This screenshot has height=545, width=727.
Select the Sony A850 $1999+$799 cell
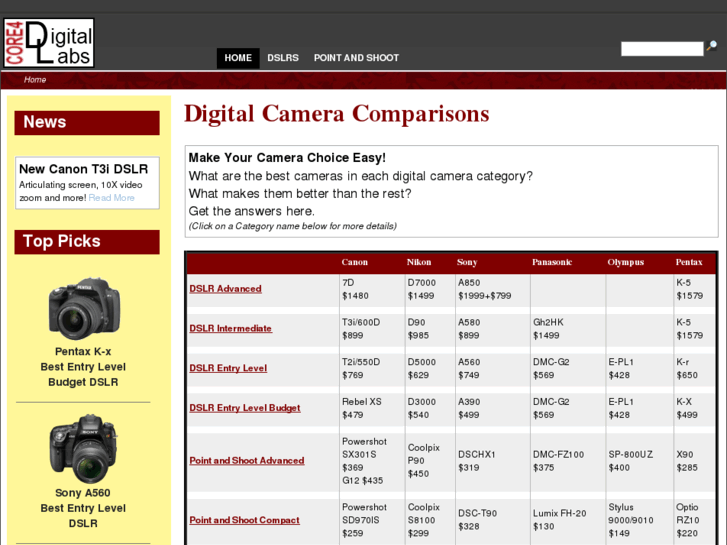pyautogui.click(x=493, y=289)
